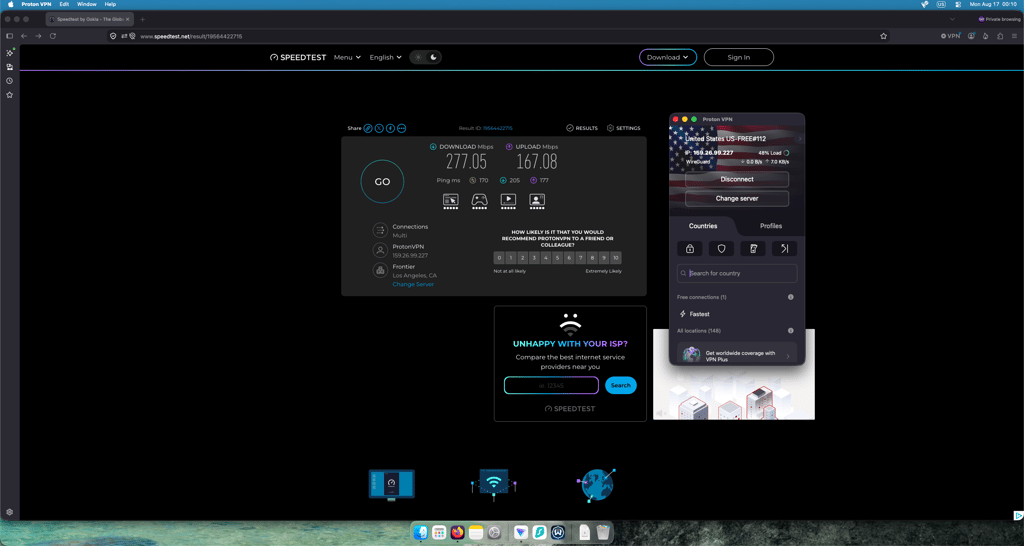
Task: Show info for Free connections
Action: pos(790,297)
